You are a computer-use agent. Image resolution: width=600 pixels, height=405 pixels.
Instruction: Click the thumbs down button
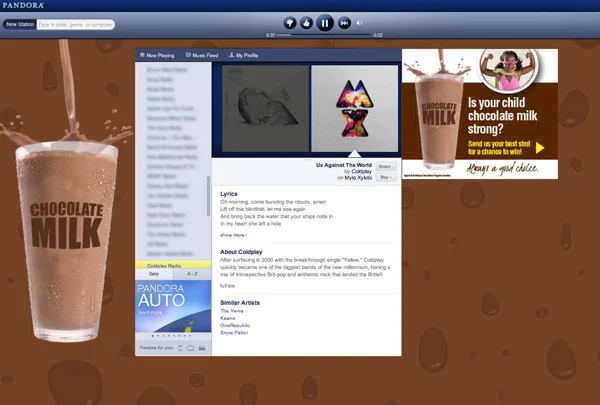pyautogui.click(x=290, y=23)
